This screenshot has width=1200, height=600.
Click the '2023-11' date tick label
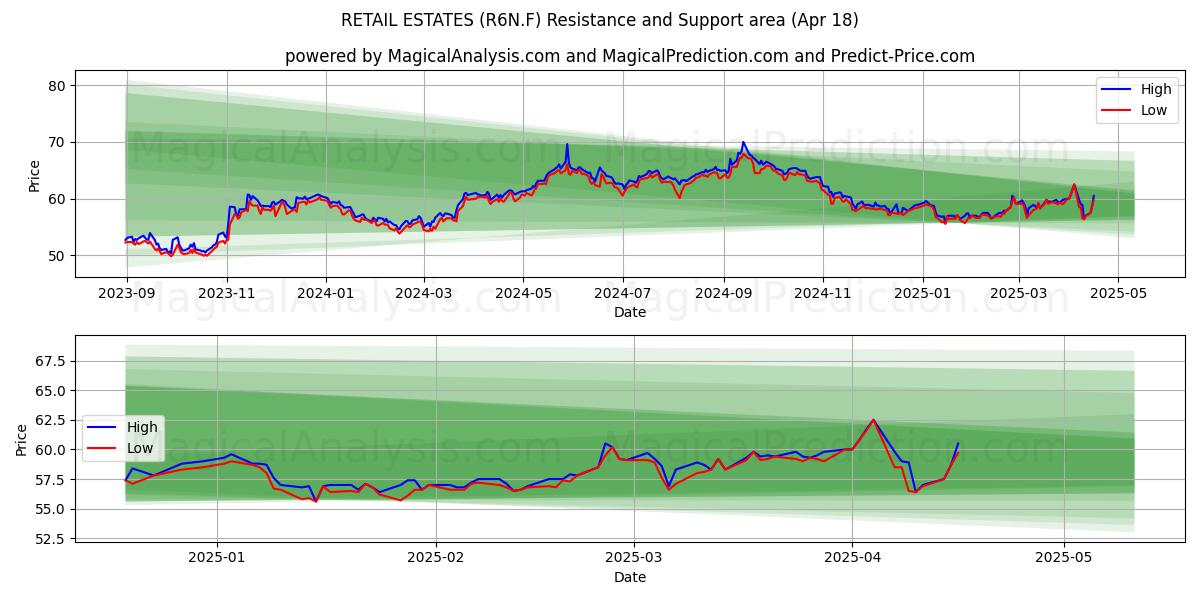pos(227,294)
